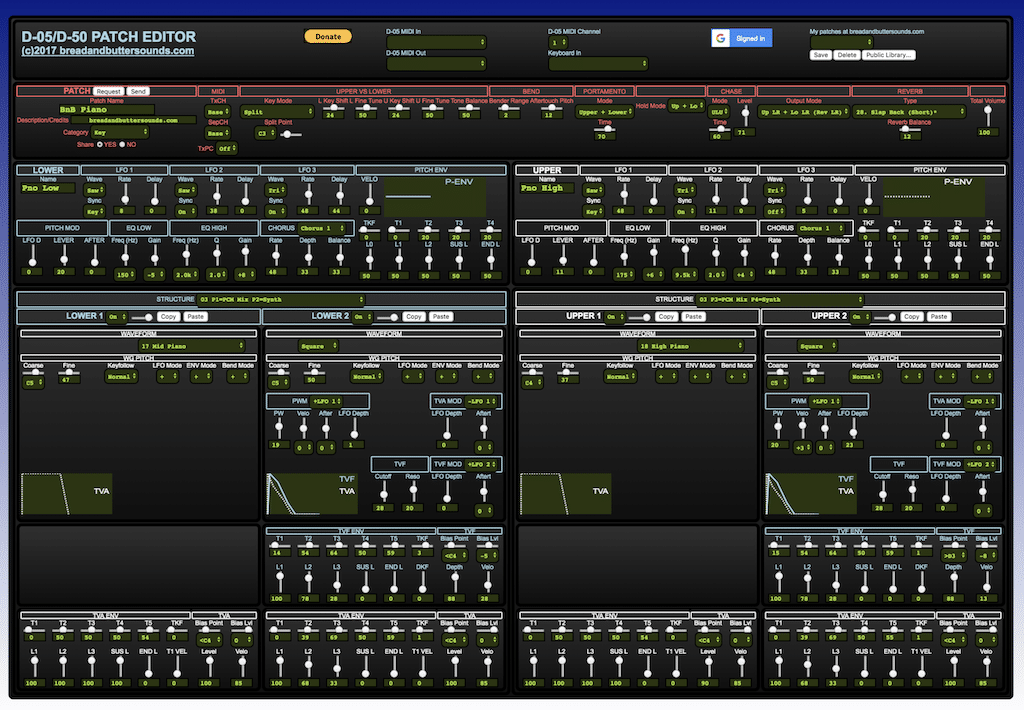1024x710 pixels.
Task: Open the My patches dropdown
Action: (x=841, y=42)
